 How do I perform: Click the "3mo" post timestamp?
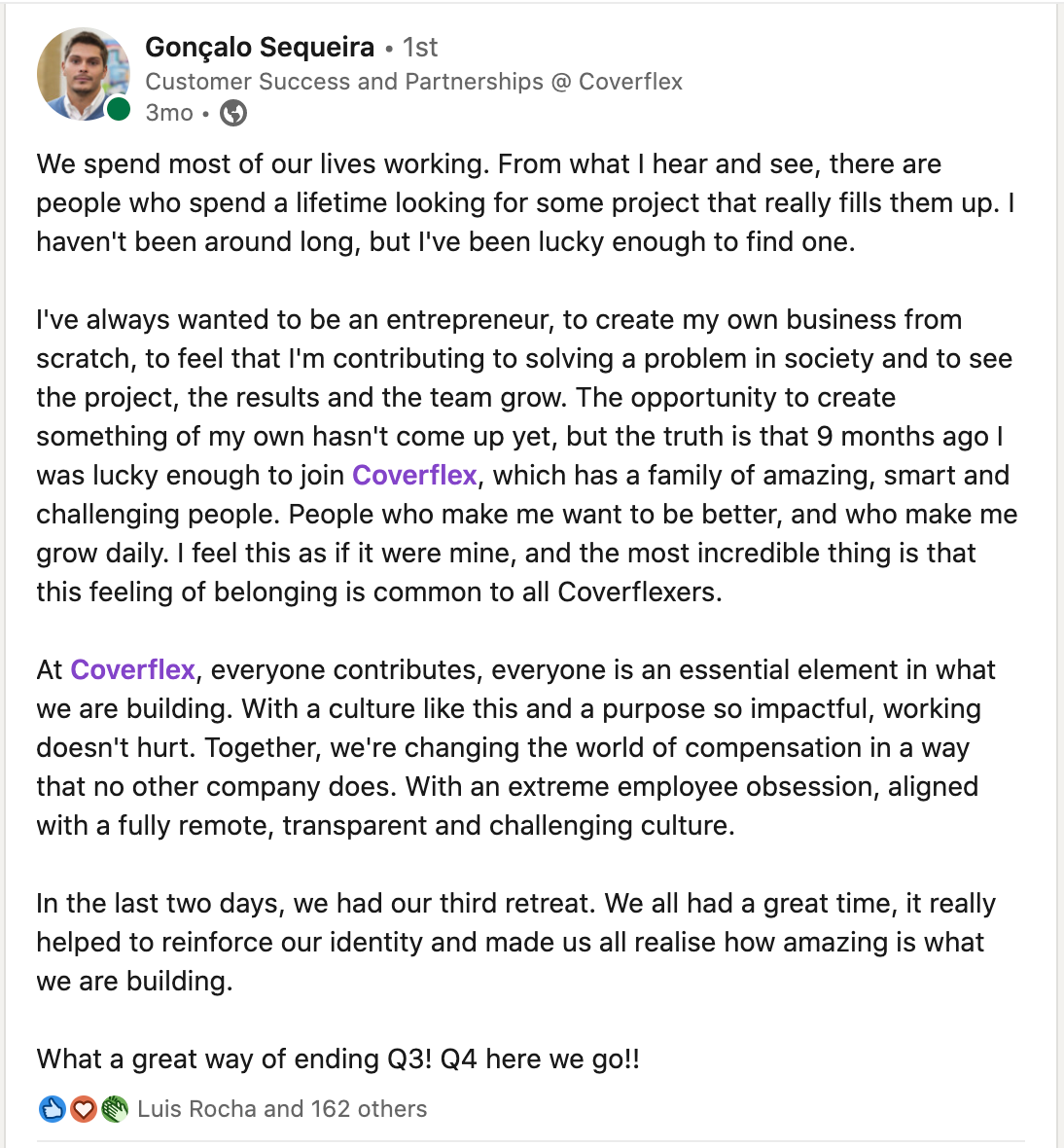point(169,113)
